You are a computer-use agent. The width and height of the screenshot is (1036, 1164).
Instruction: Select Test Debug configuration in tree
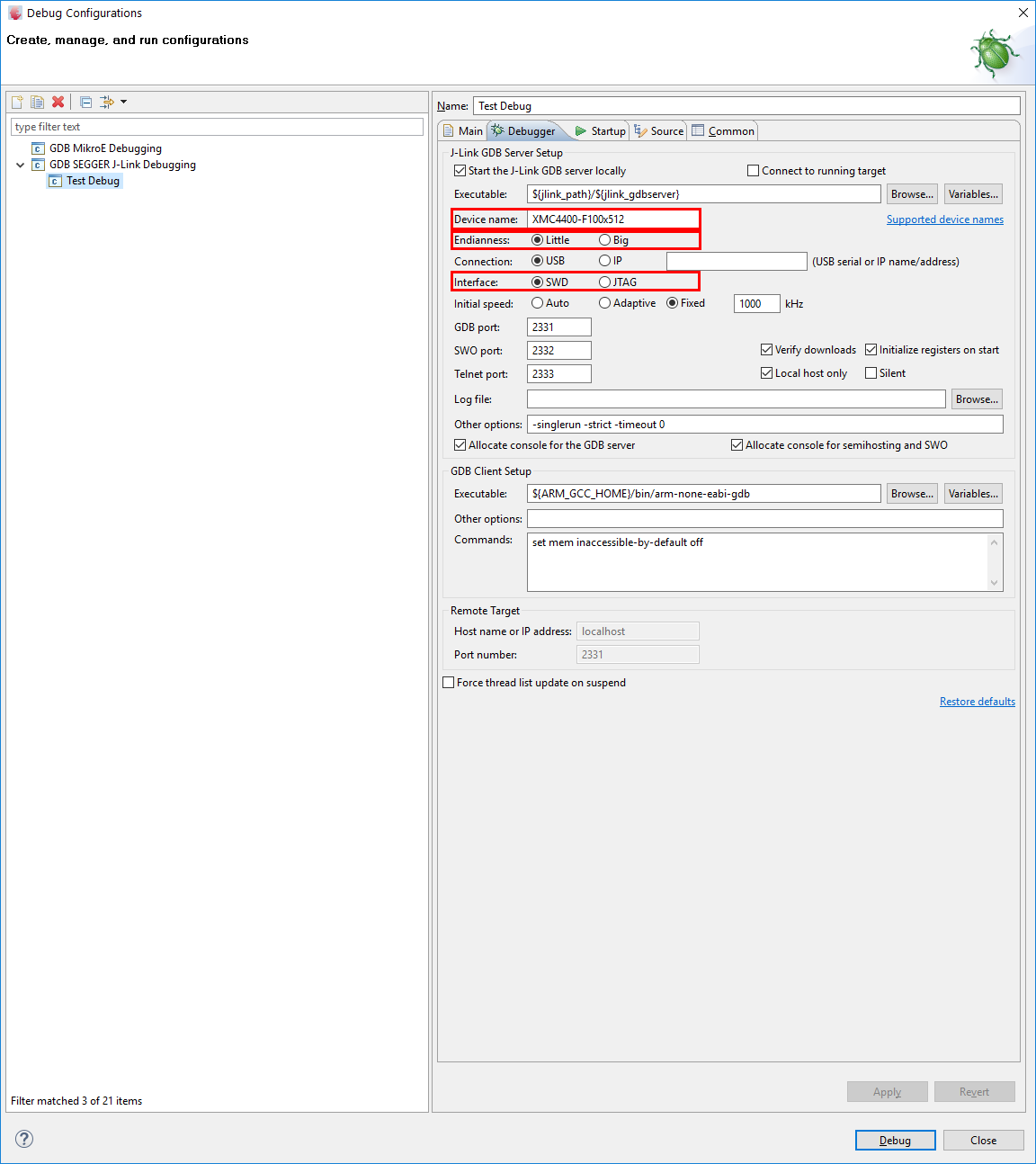click(x=93, y=181)
